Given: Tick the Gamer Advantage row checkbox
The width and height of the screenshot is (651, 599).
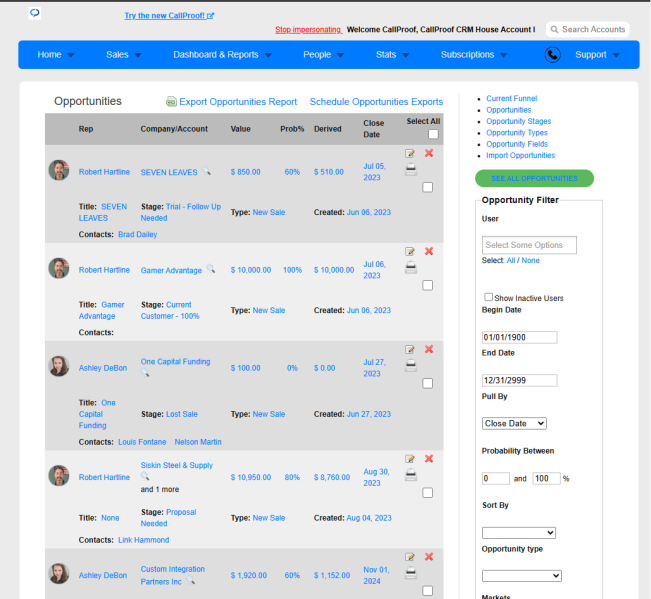Looking at the screenshot, I should point(427,285).
